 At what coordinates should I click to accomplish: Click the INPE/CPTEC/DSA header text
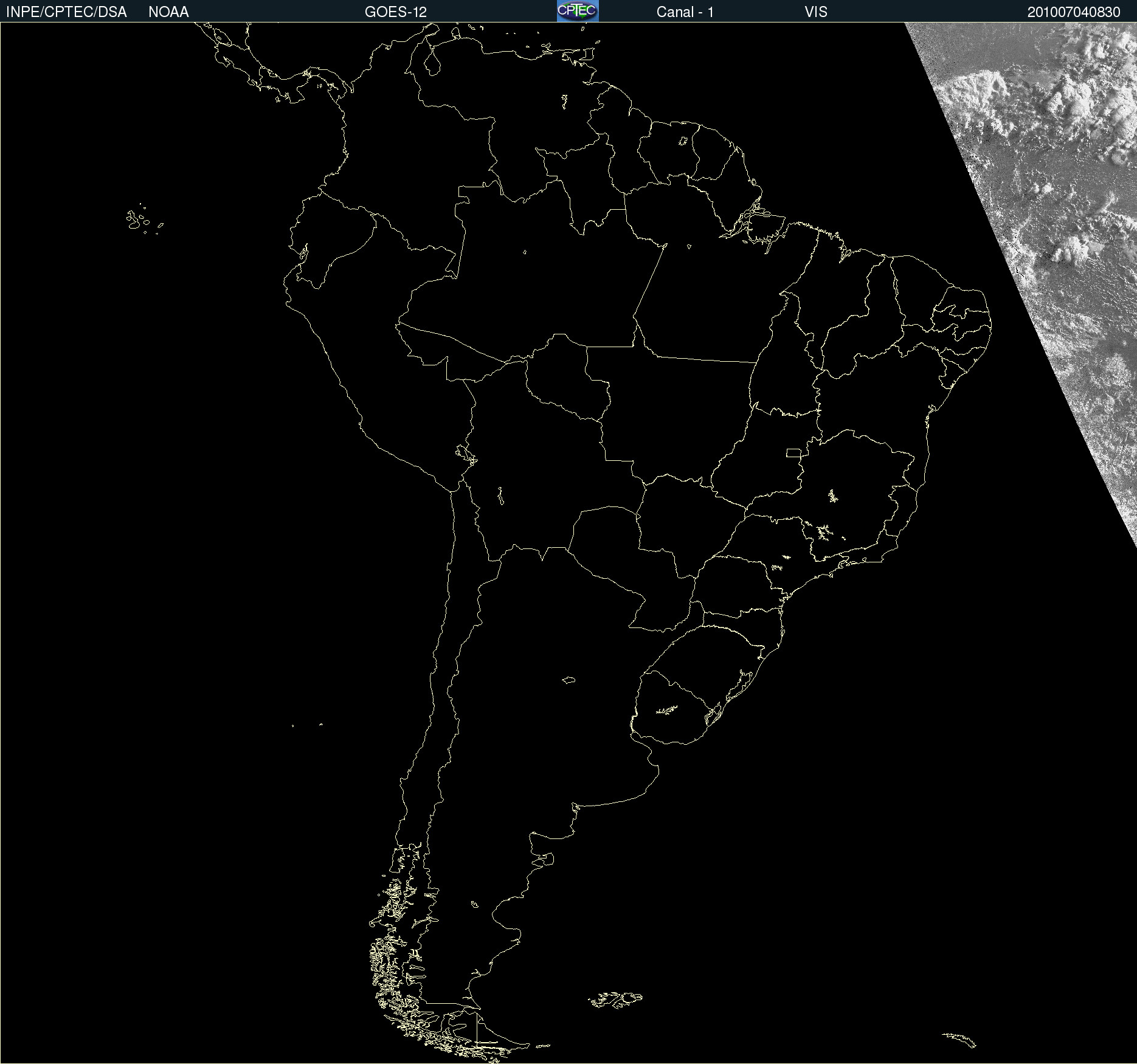pos(66,12)
